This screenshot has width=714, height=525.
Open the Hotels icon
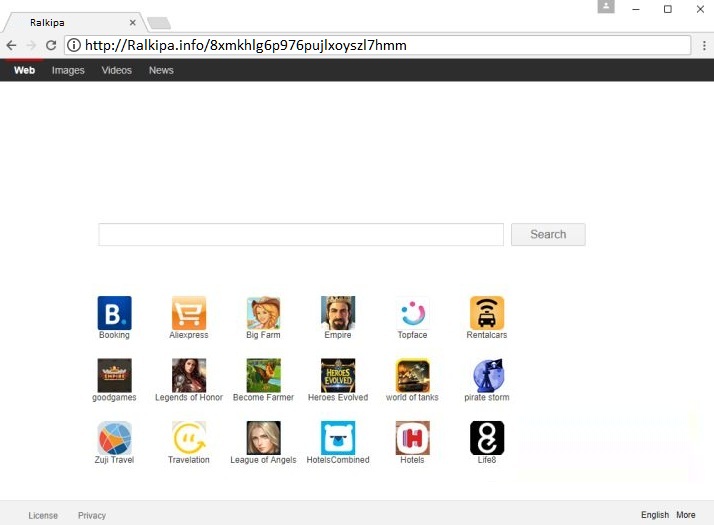(412, 438)
